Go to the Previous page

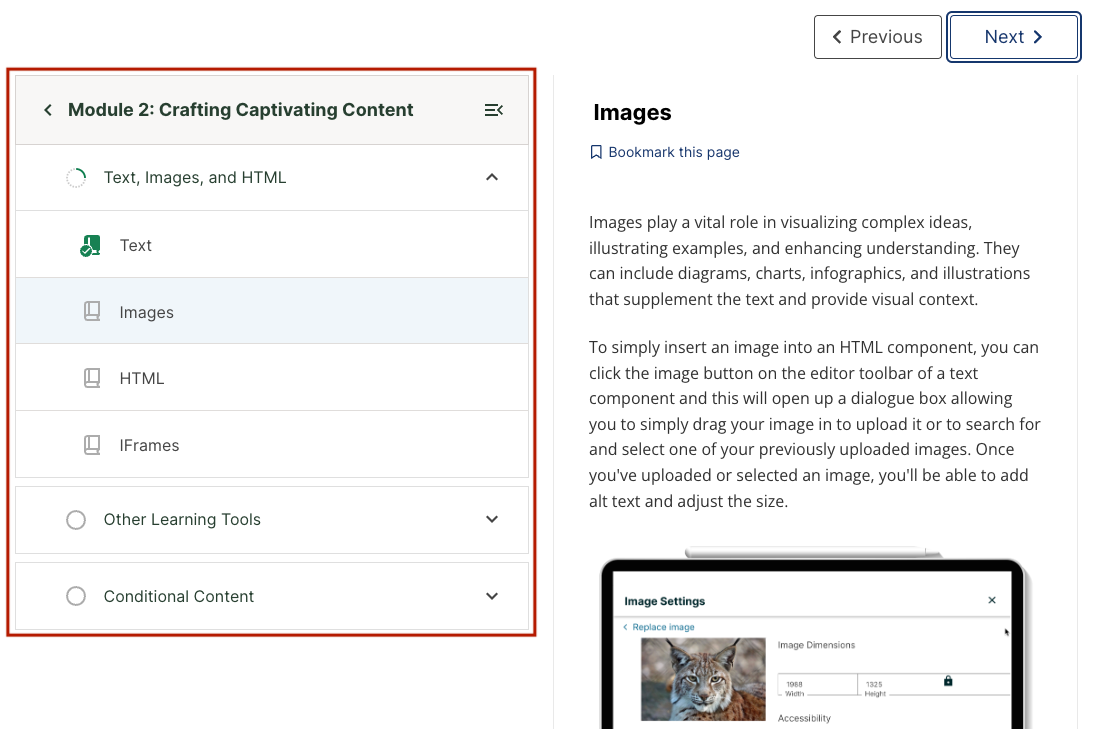point(877,37)
